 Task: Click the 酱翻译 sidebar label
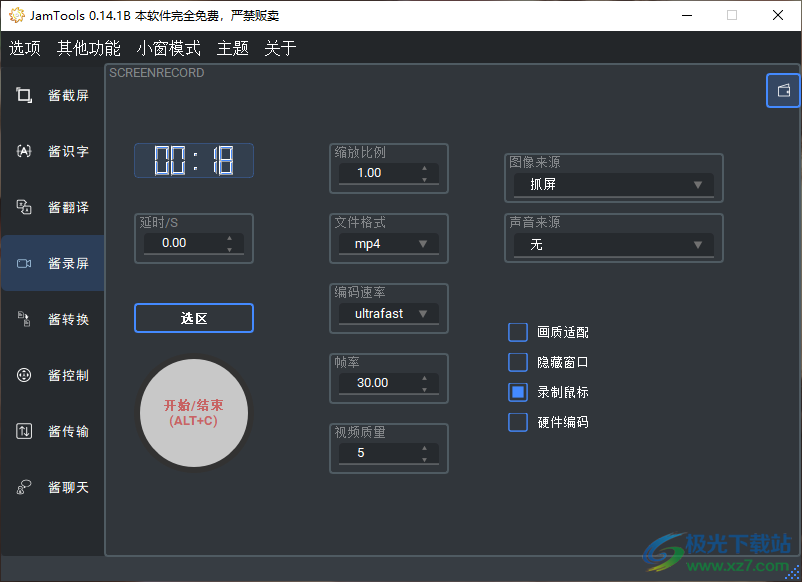pyautogui.click(x=68, y=207)
